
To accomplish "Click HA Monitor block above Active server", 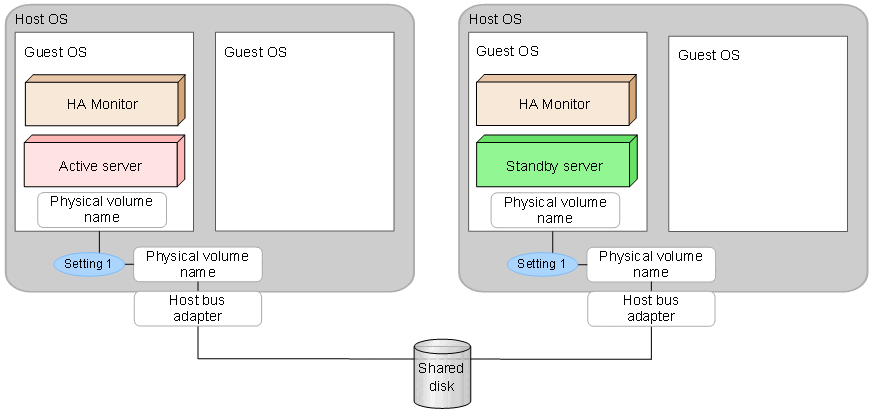I will click(x=100, y=104).
